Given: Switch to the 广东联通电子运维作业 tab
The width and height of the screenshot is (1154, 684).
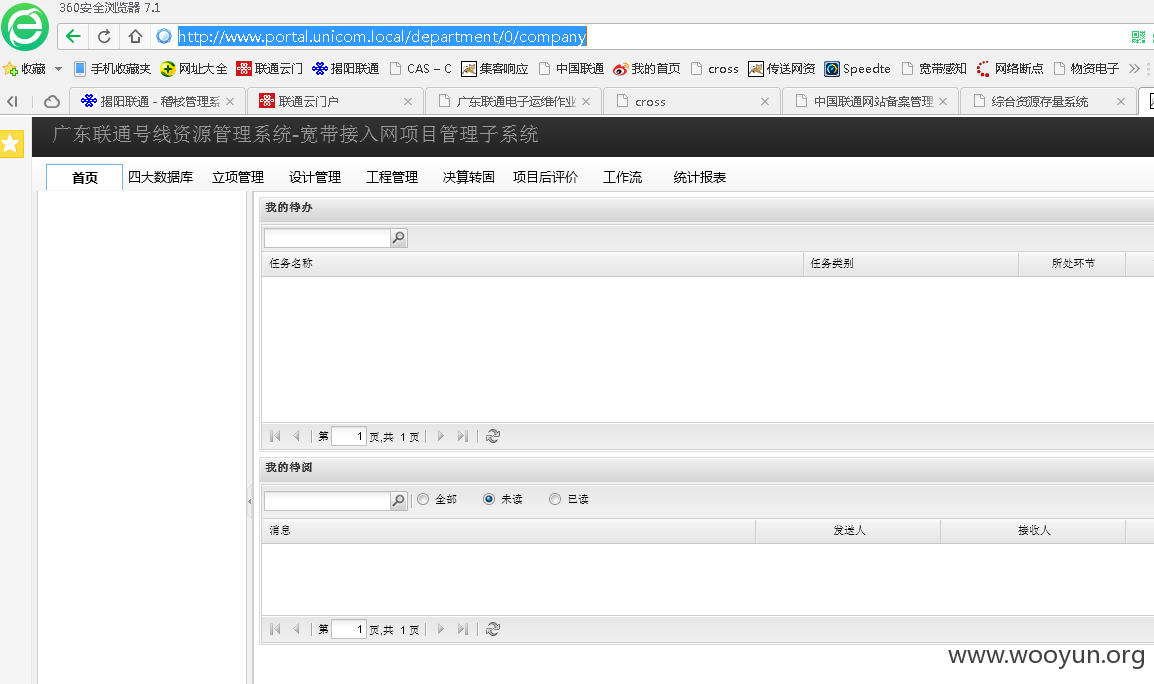Looking at the screenshot, I should pyautogui.click(x=515, y=102).
